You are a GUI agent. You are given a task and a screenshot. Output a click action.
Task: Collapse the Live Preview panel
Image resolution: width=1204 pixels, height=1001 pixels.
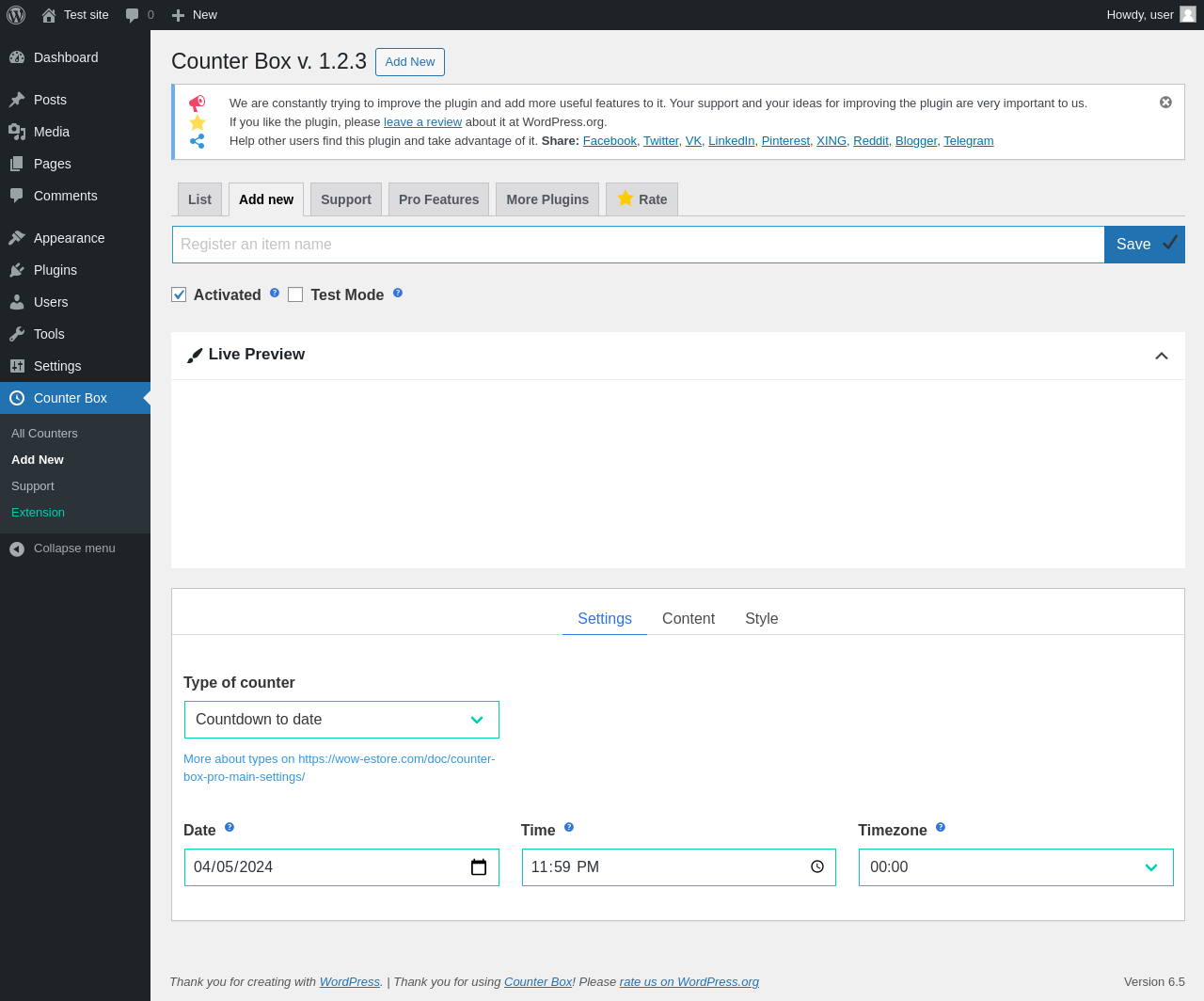point(1162,356)
